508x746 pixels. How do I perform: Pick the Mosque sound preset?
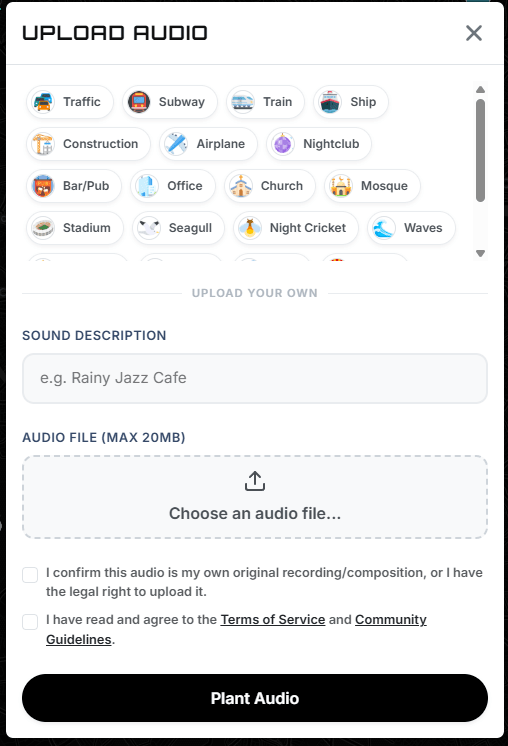pos(372,186)
